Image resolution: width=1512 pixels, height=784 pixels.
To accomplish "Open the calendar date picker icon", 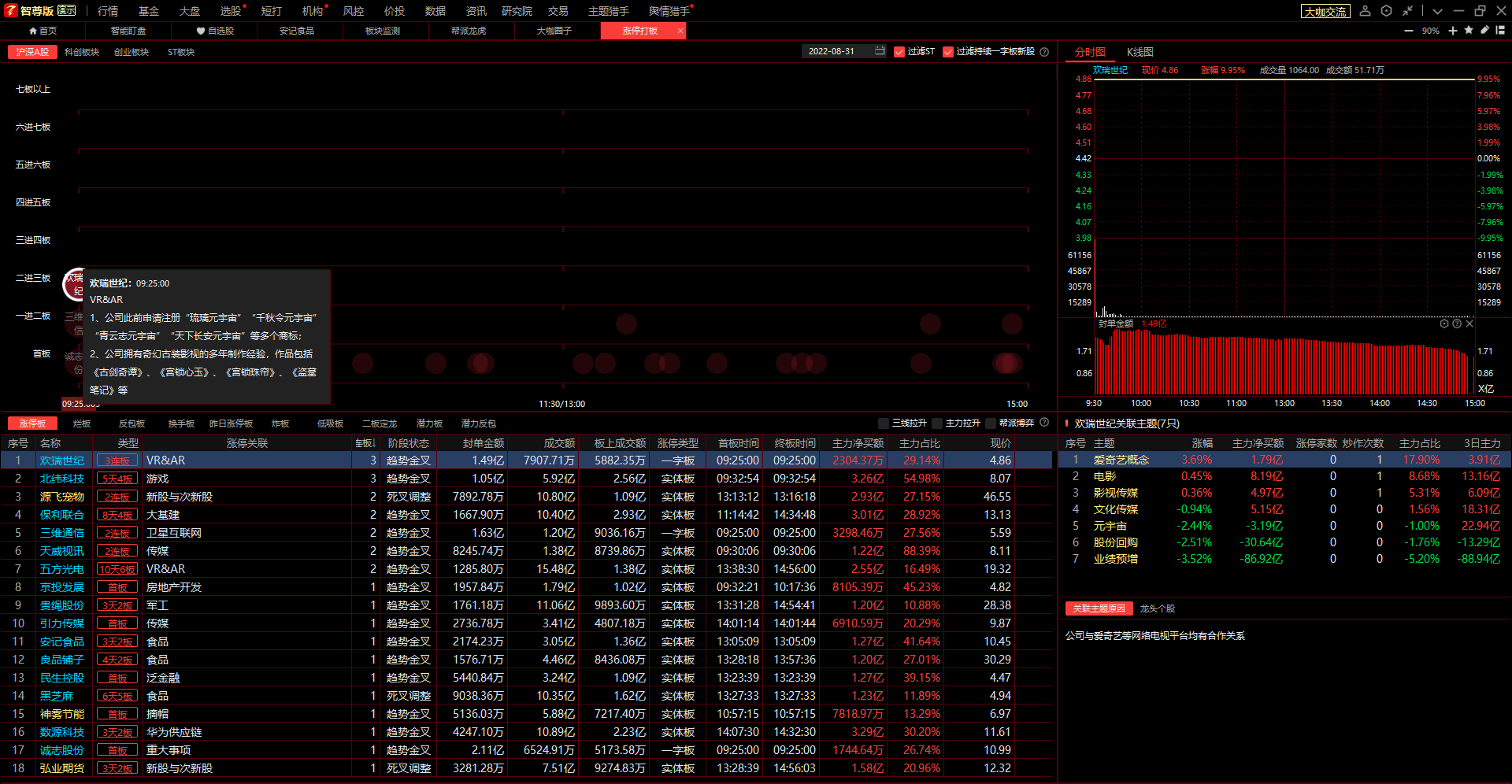I will 880,51.
